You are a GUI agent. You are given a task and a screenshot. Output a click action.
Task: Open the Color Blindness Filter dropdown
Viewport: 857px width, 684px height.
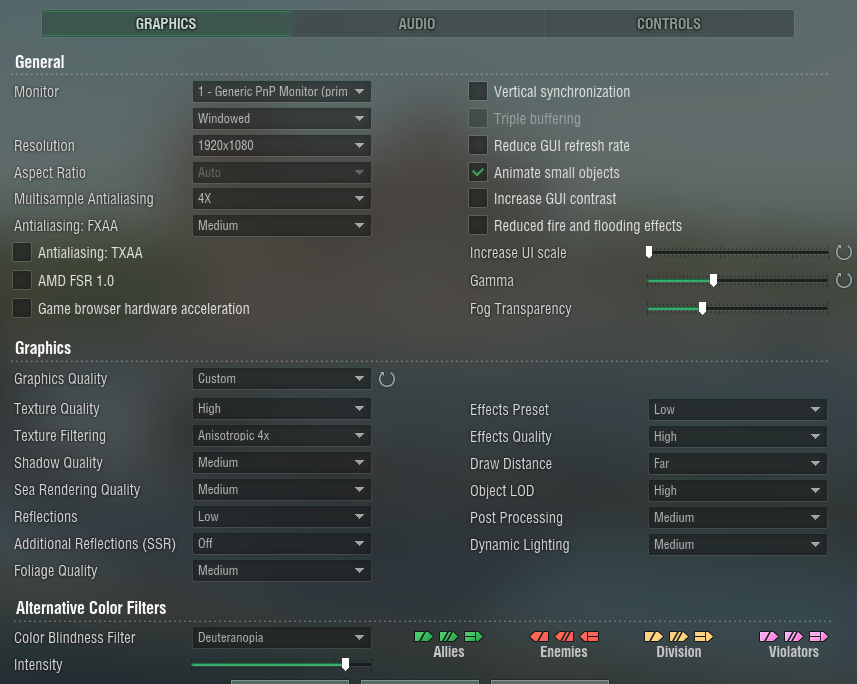(281, 638)
